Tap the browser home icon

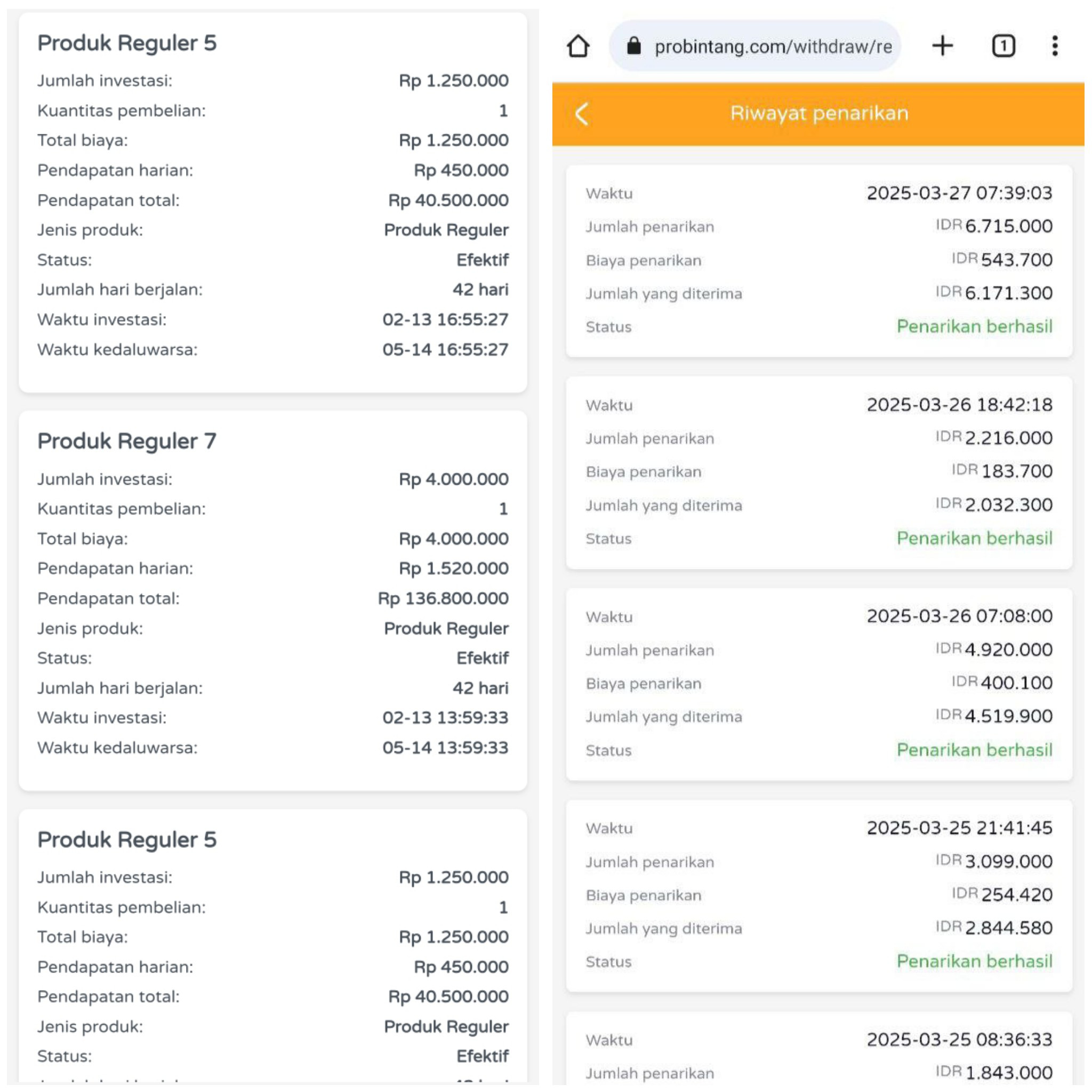click(x=577, y=46)
